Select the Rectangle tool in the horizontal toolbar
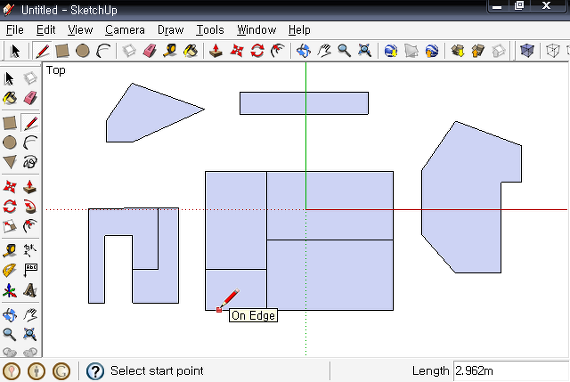The image size is (570, 382). click(63, 51)
